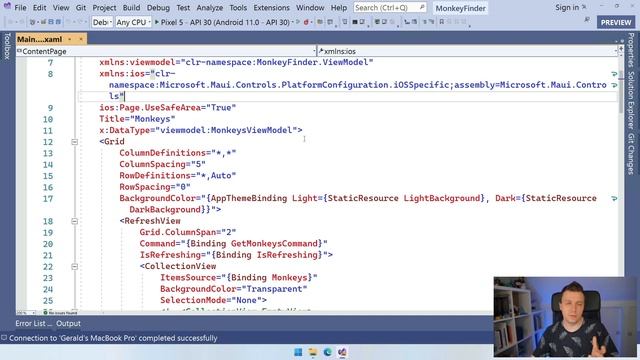Open the Tools menu
This screenshot has height=360, width=640.
coord(238,8)
